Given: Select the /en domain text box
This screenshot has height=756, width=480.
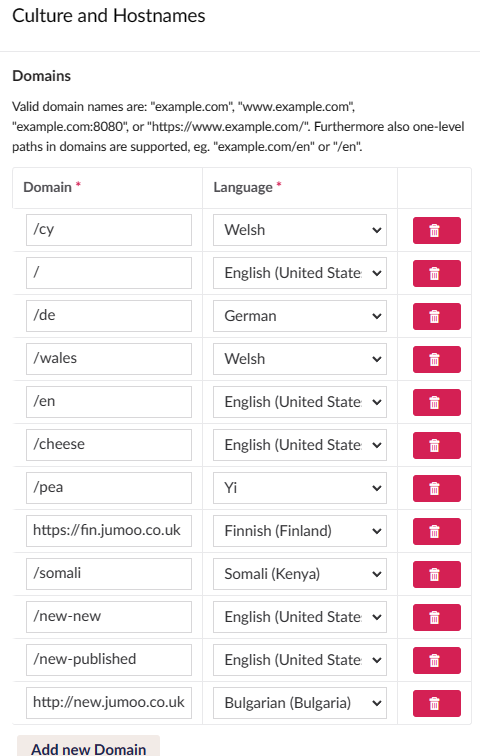Looking at the screenshot, I should (x=109, y=402).
